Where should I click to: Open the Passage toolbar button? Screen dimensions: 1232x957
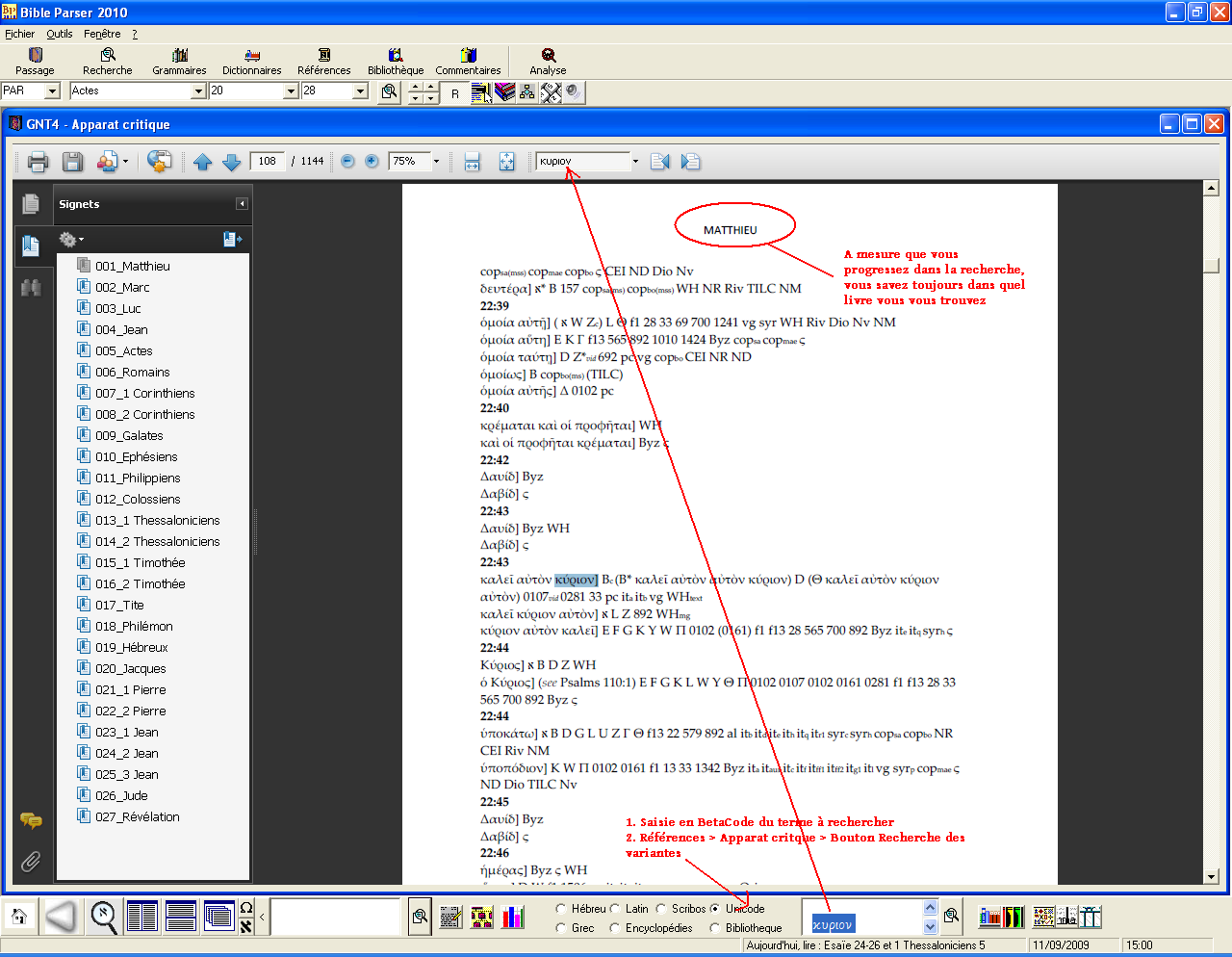click(x=35, y=62)
